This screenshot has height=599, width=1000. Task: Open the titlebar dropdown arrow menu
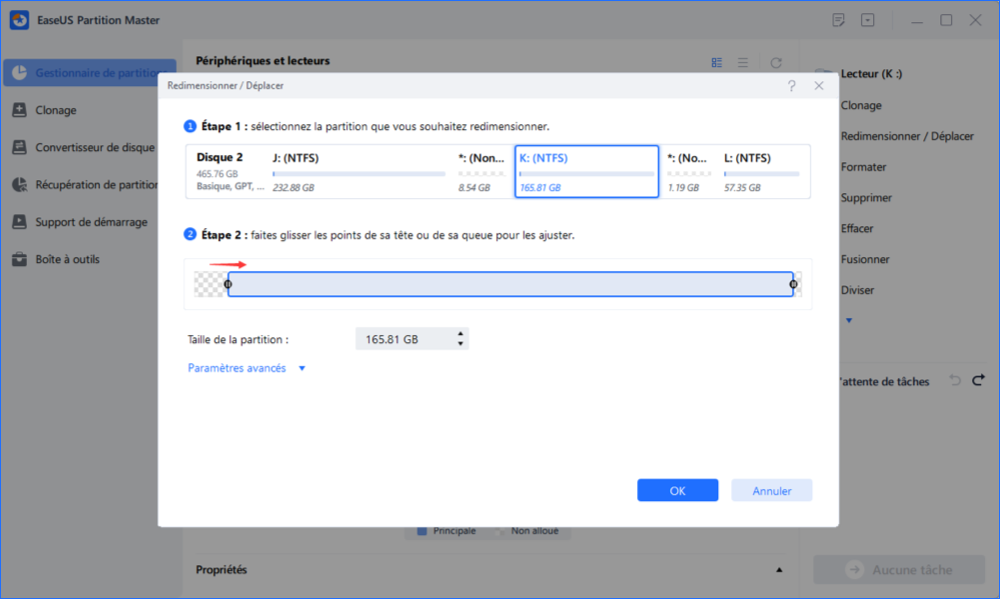pyautogui.click(x=867, y=19)
